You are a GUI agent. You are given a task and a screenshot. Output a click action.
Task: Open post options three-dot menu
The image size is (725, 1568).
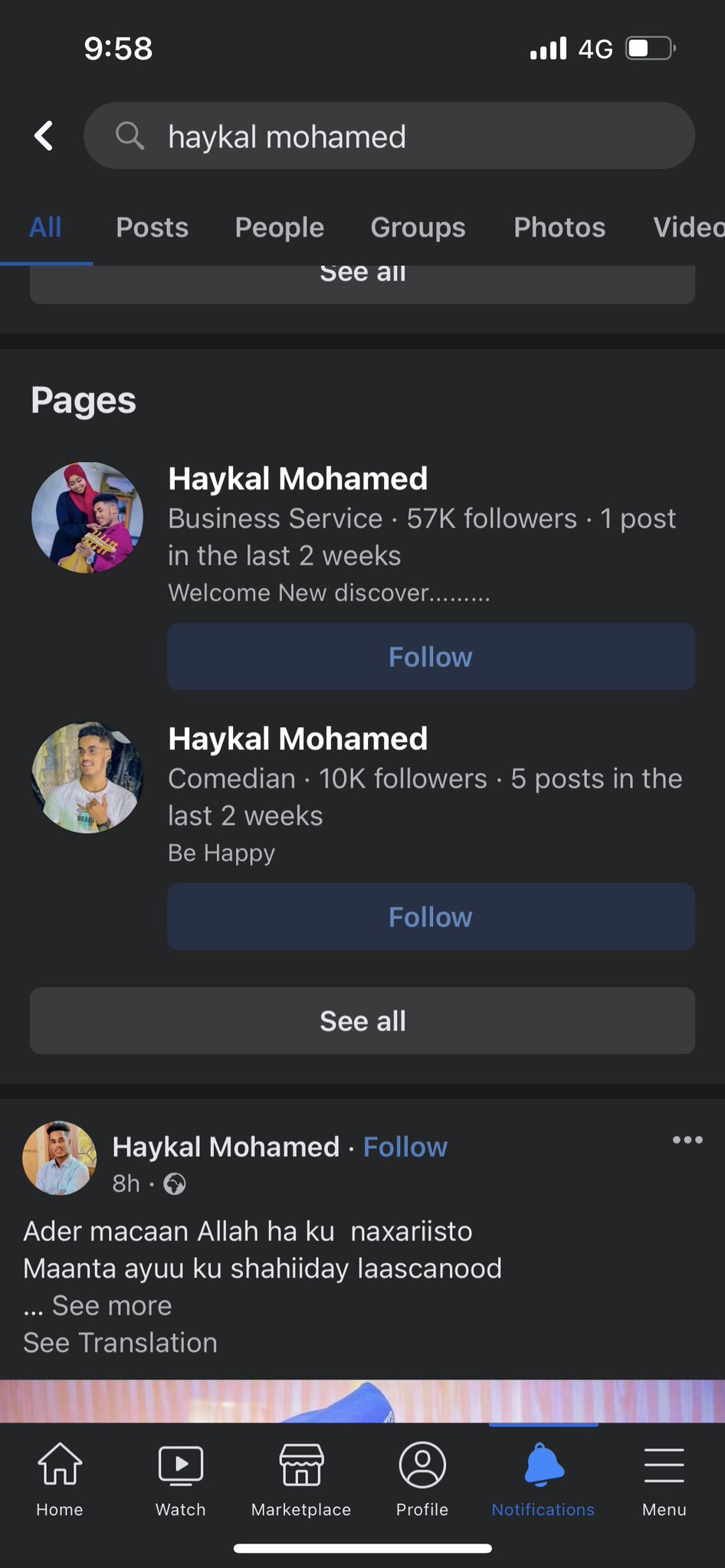(687, 1140)
